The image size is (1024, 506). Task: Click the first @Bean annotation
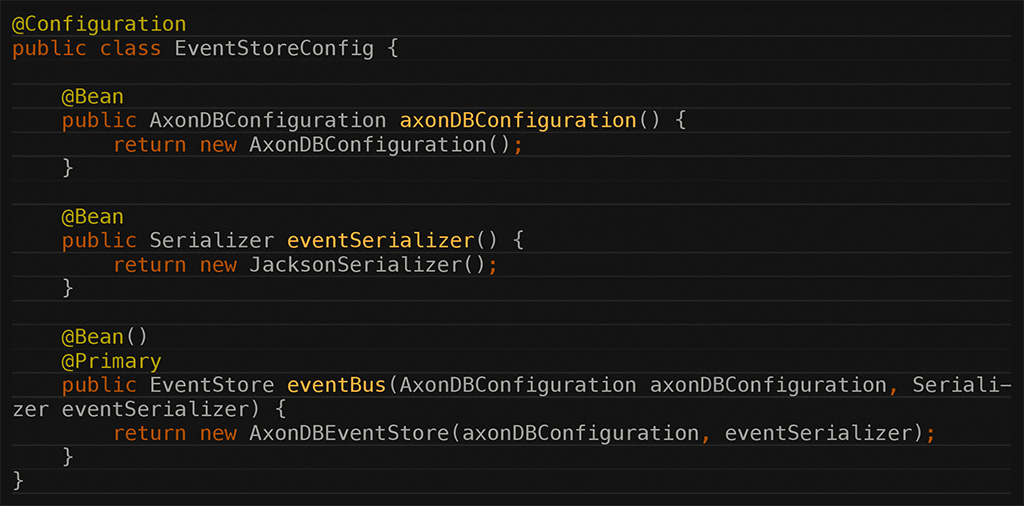coord(93,97)
